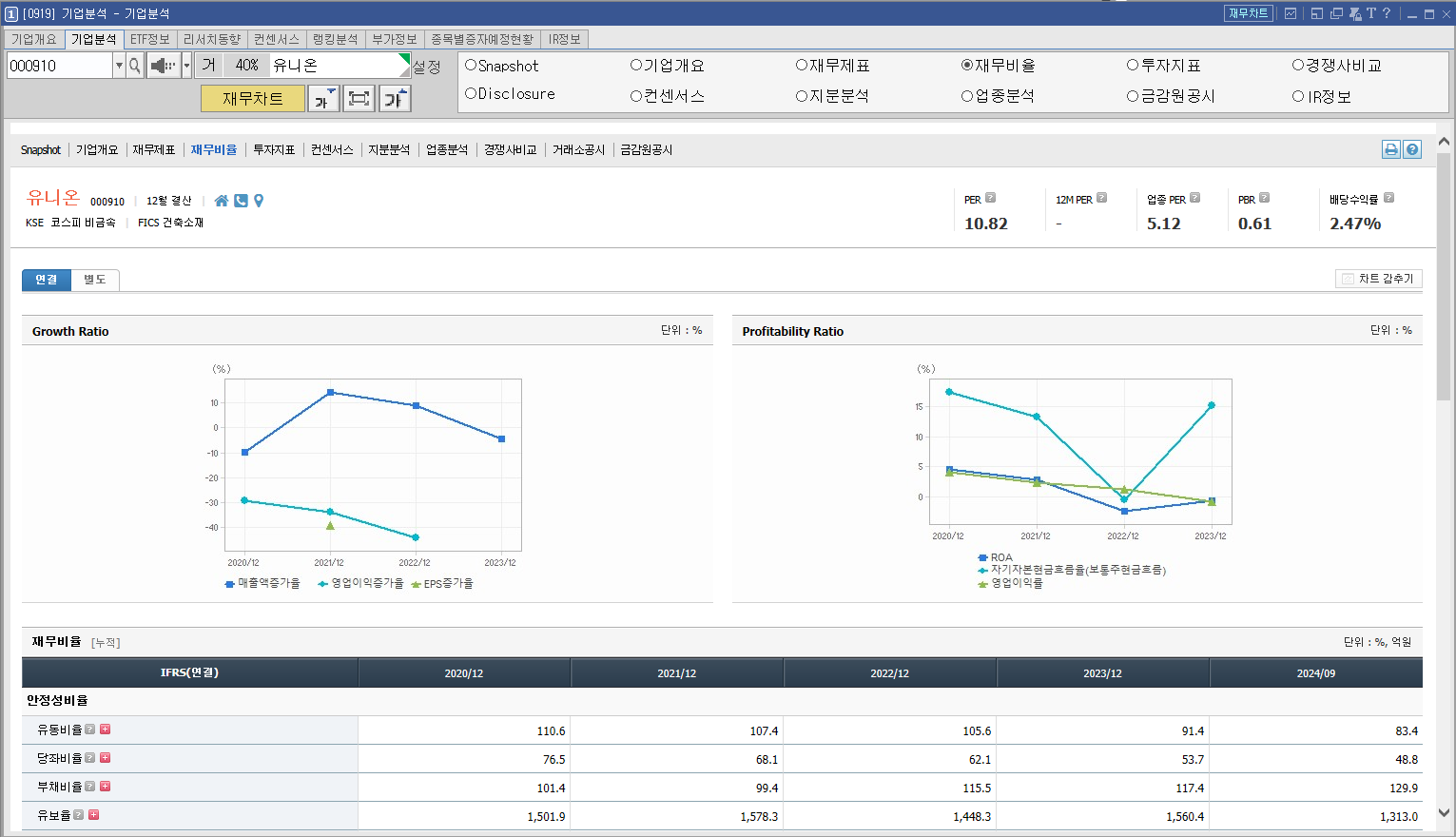
Task: Select the 경쟁사비교 radio button
Action: [x=1297, y=66]
